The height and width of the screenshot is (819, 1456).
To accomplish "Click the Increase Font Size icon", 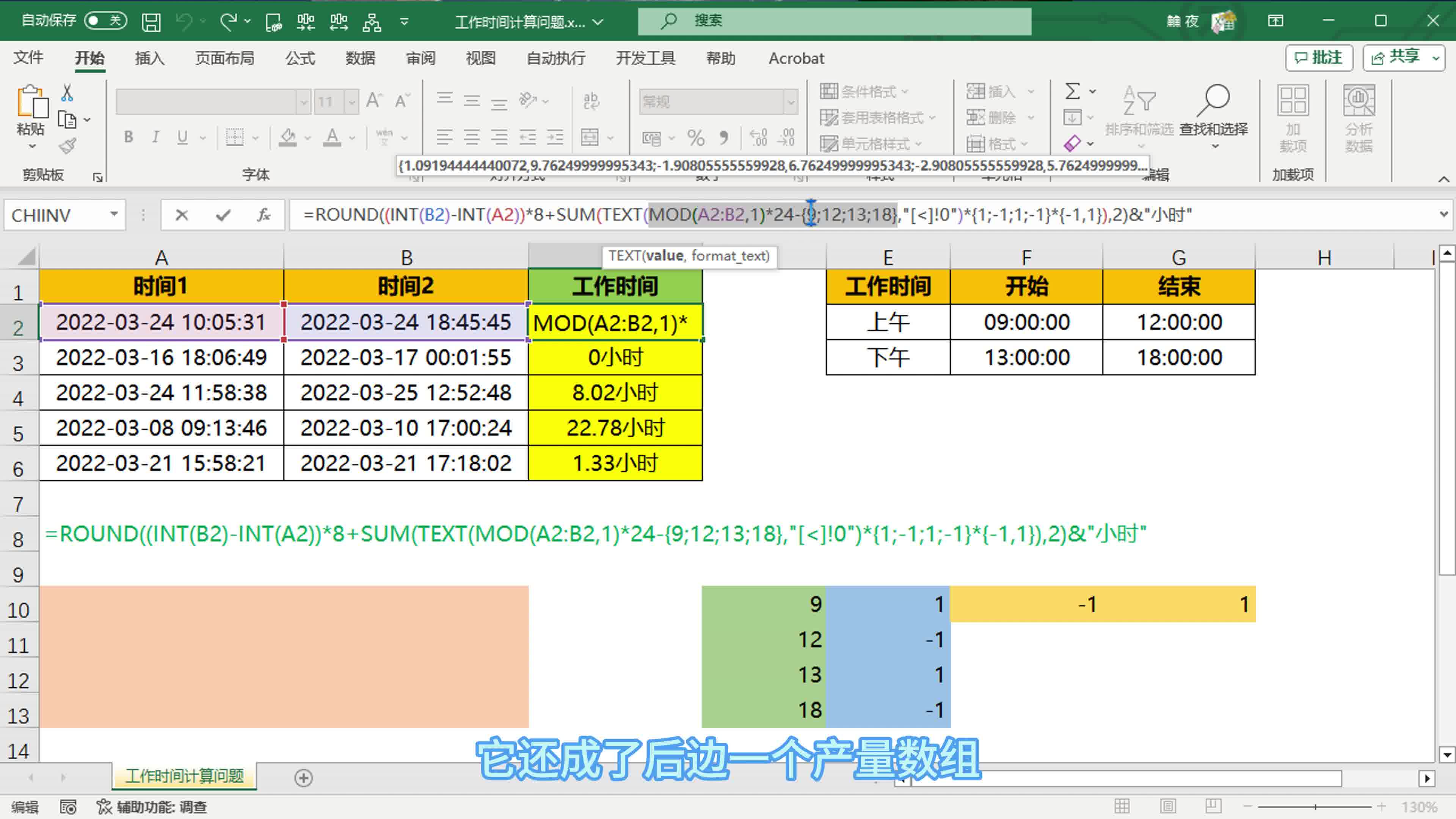I will [374, 101].
